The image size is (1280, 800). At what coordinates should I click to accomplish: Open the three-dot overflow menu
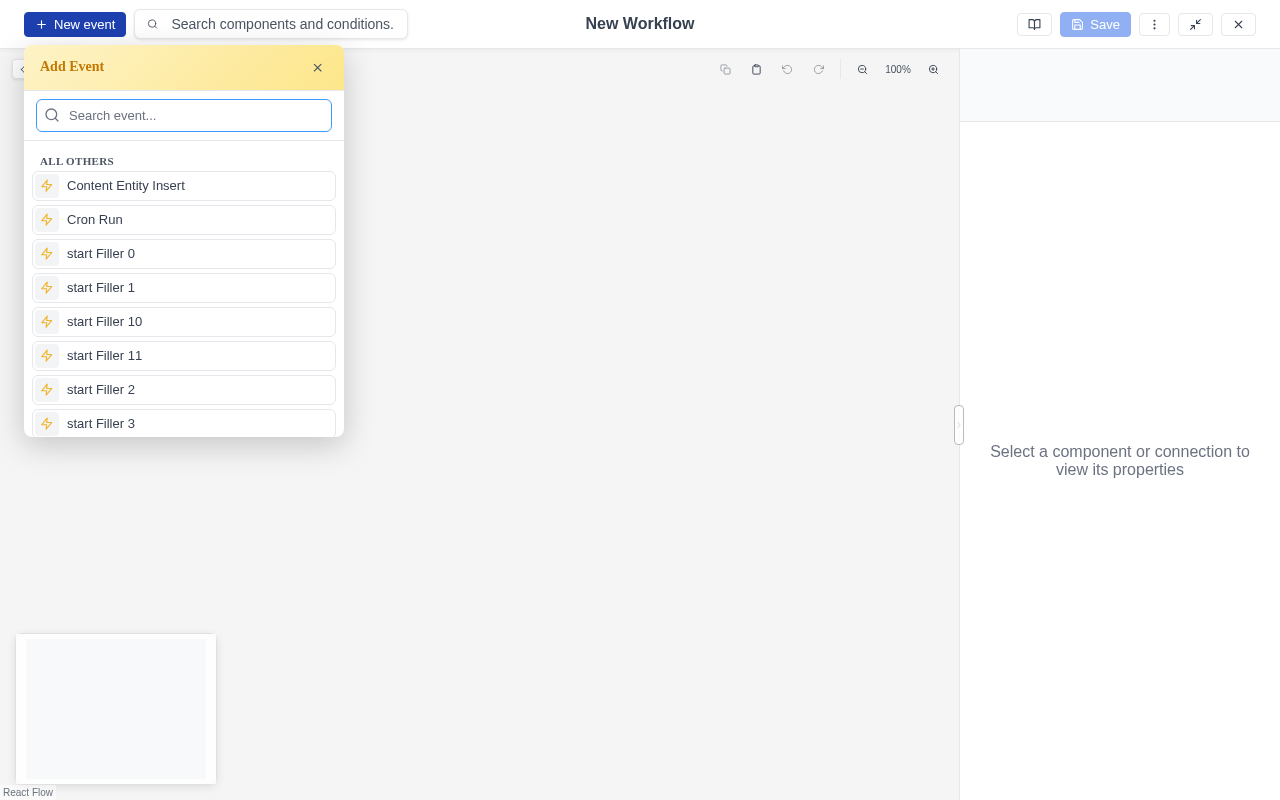[1154, 24]
